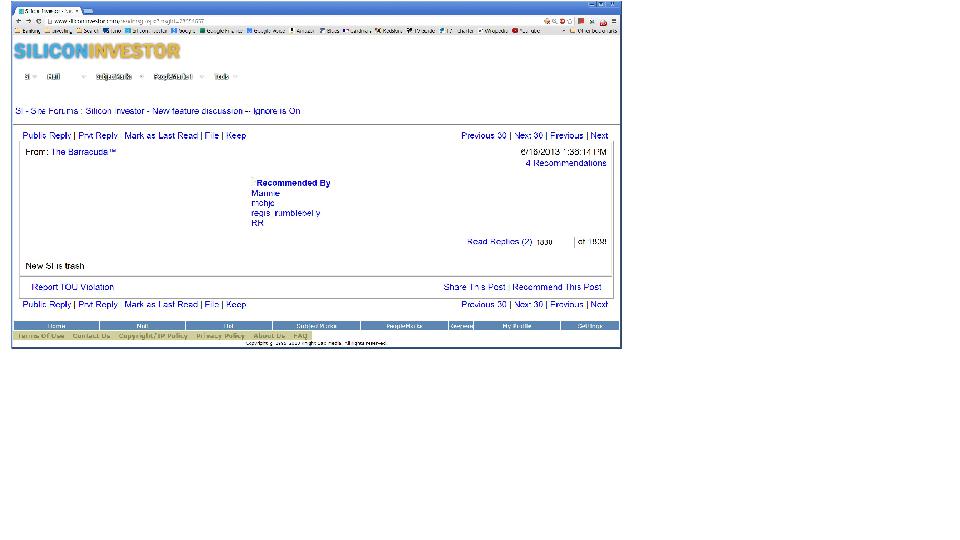
Task: Open the Tools header menu
Action: 222,77
